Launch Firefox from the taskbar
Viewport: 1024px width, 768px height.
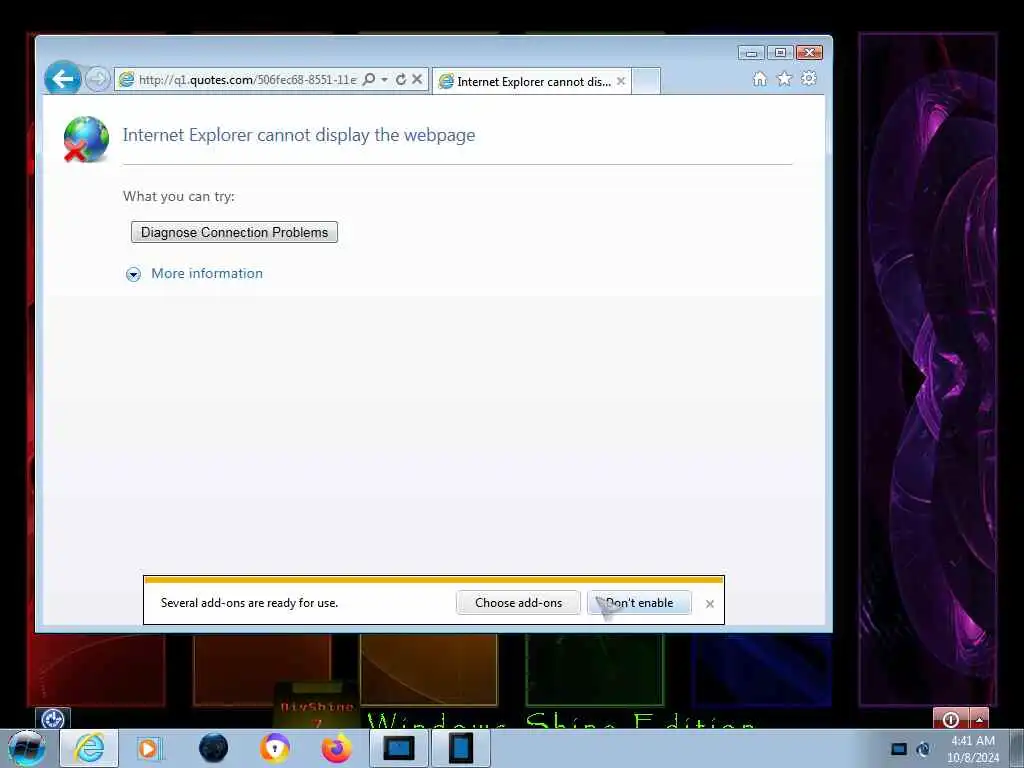tap(336, 748)
